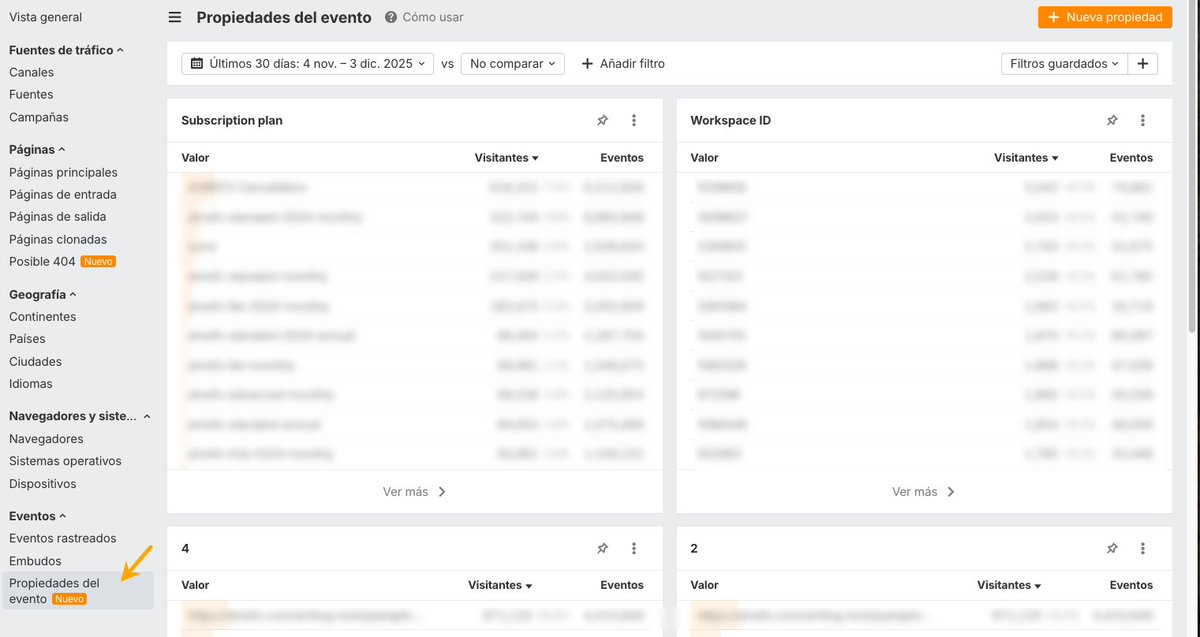Click Ver más in Workspace ID card
Screen dimensions: 1200x637
coord(924,492)
